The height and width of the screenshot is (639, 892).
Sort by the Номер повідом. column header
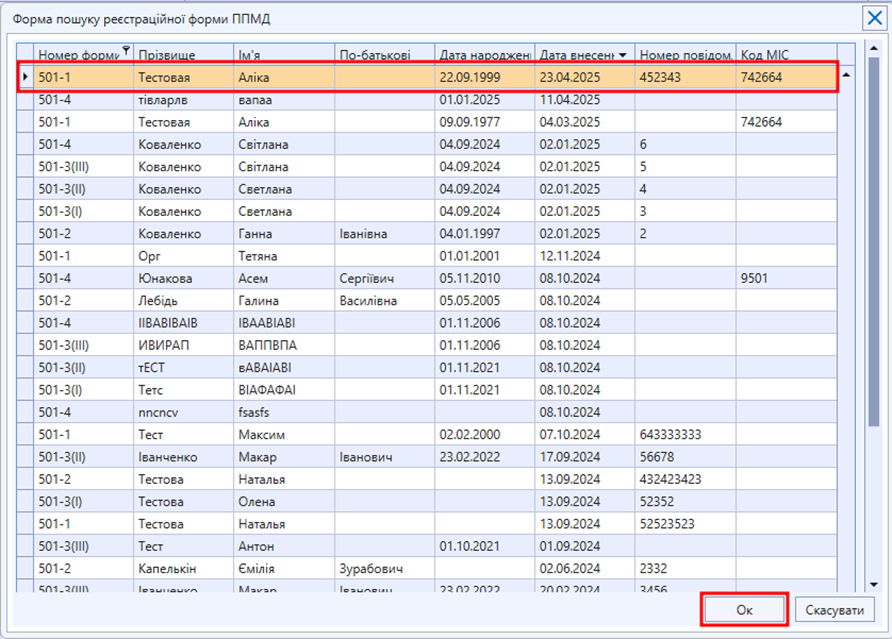pyautogui.click(x=685, y=55)
